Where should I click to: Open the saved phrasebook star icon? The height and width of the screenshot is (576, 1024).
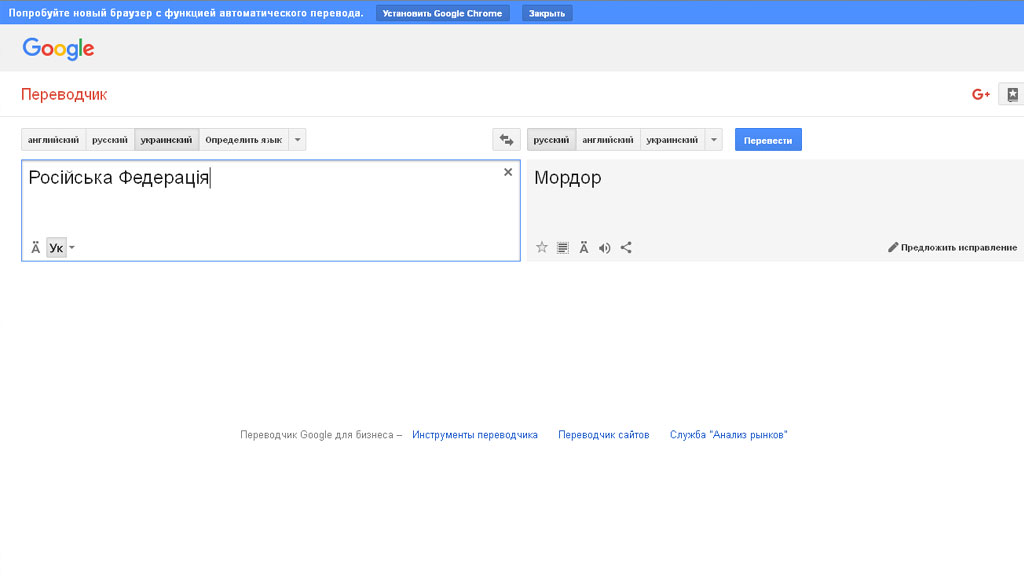(1012, 94)
